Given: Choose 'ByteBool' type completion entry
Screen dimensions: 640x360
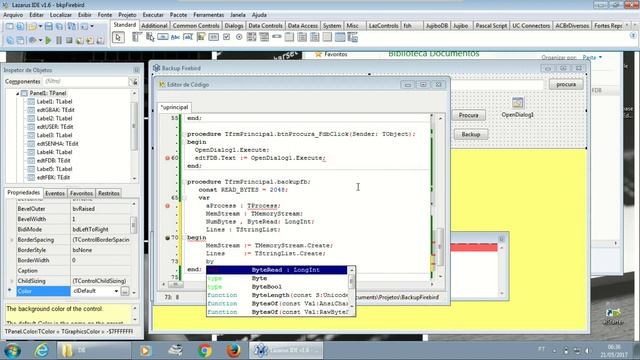Looking at the screenshot, I should 277,287.
